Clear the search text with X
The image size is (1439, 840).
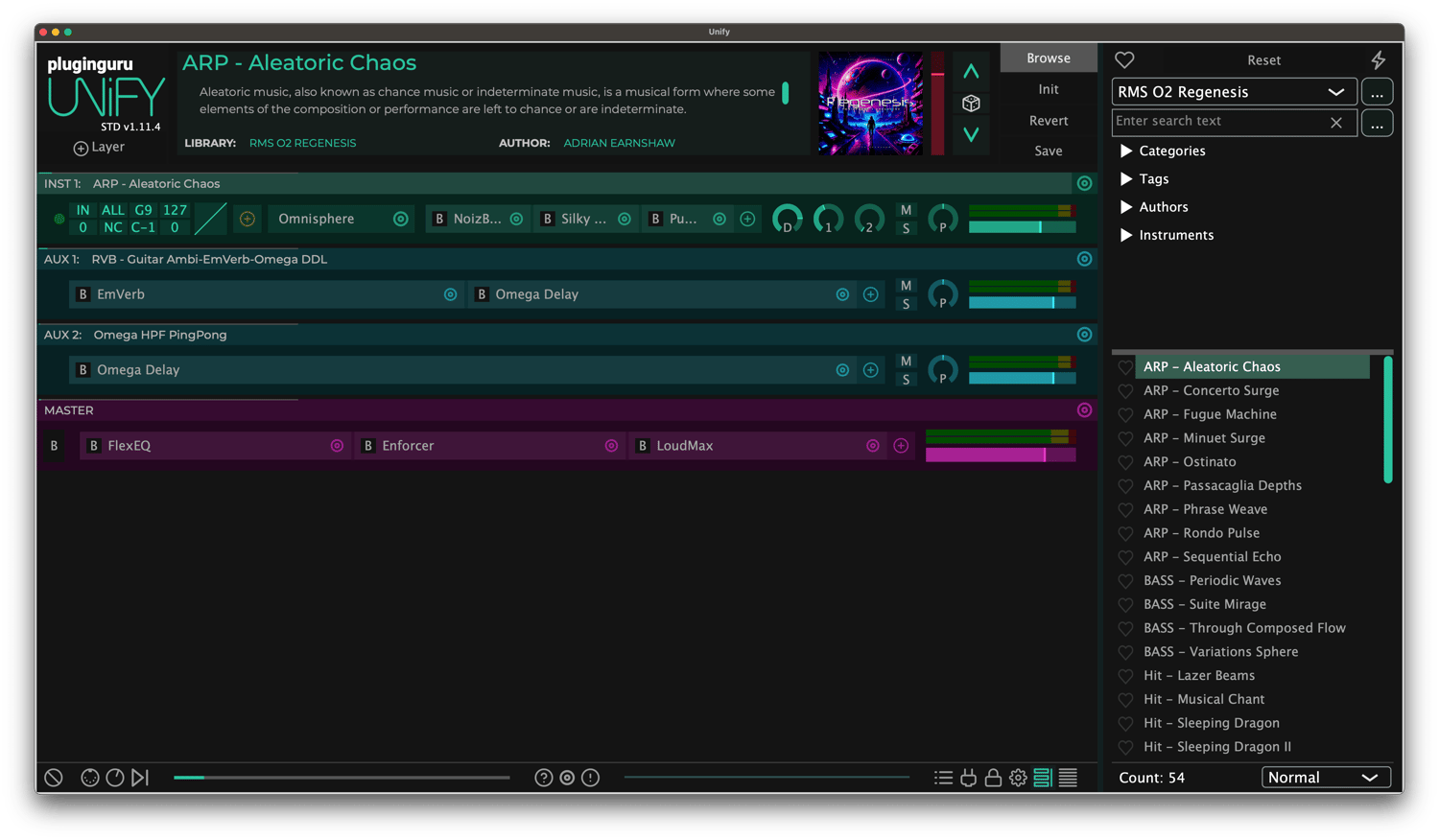pos(1336,123)
